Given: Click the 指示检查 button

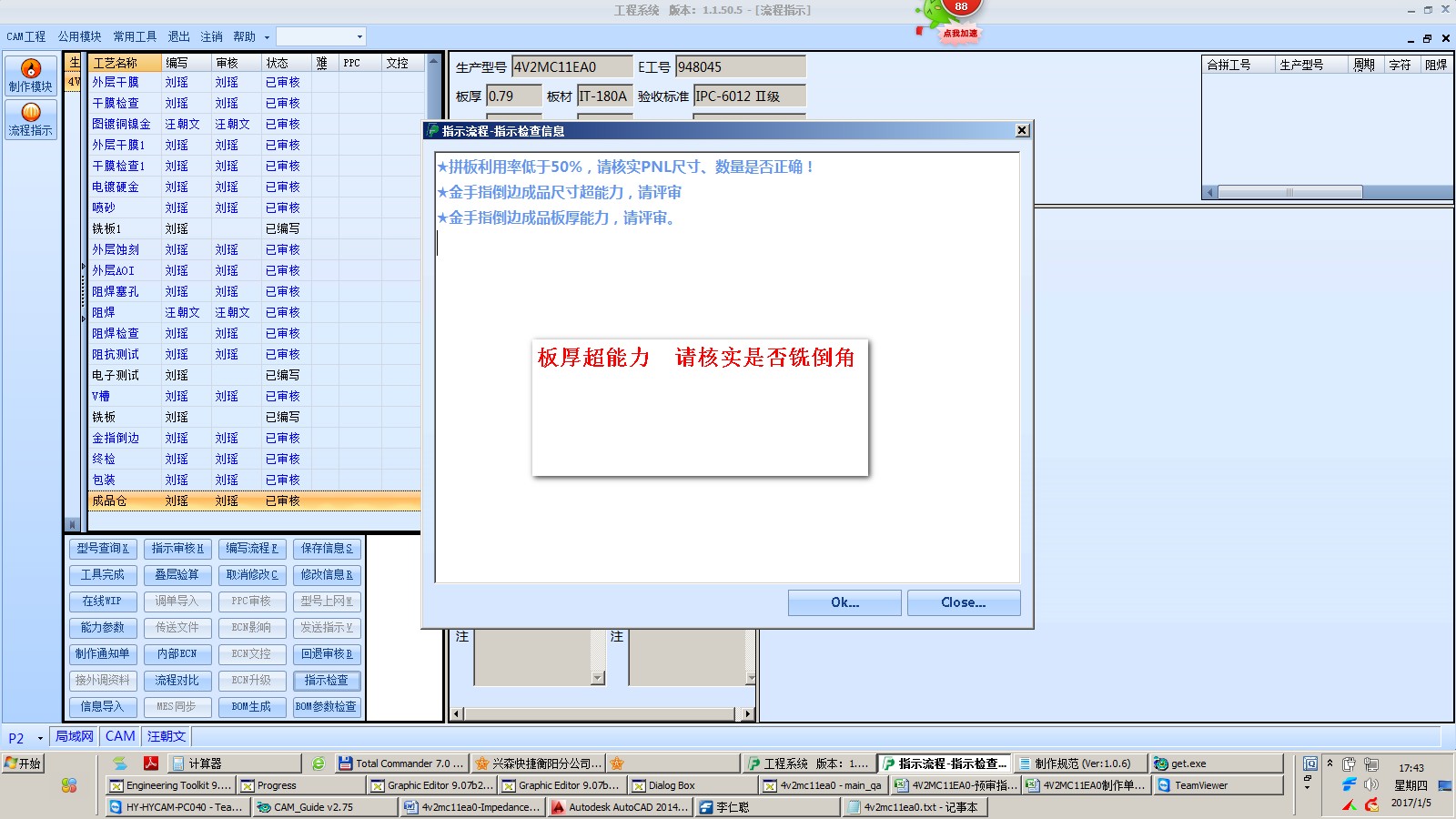Looking at the screenshot, I should tap(327, 681).
